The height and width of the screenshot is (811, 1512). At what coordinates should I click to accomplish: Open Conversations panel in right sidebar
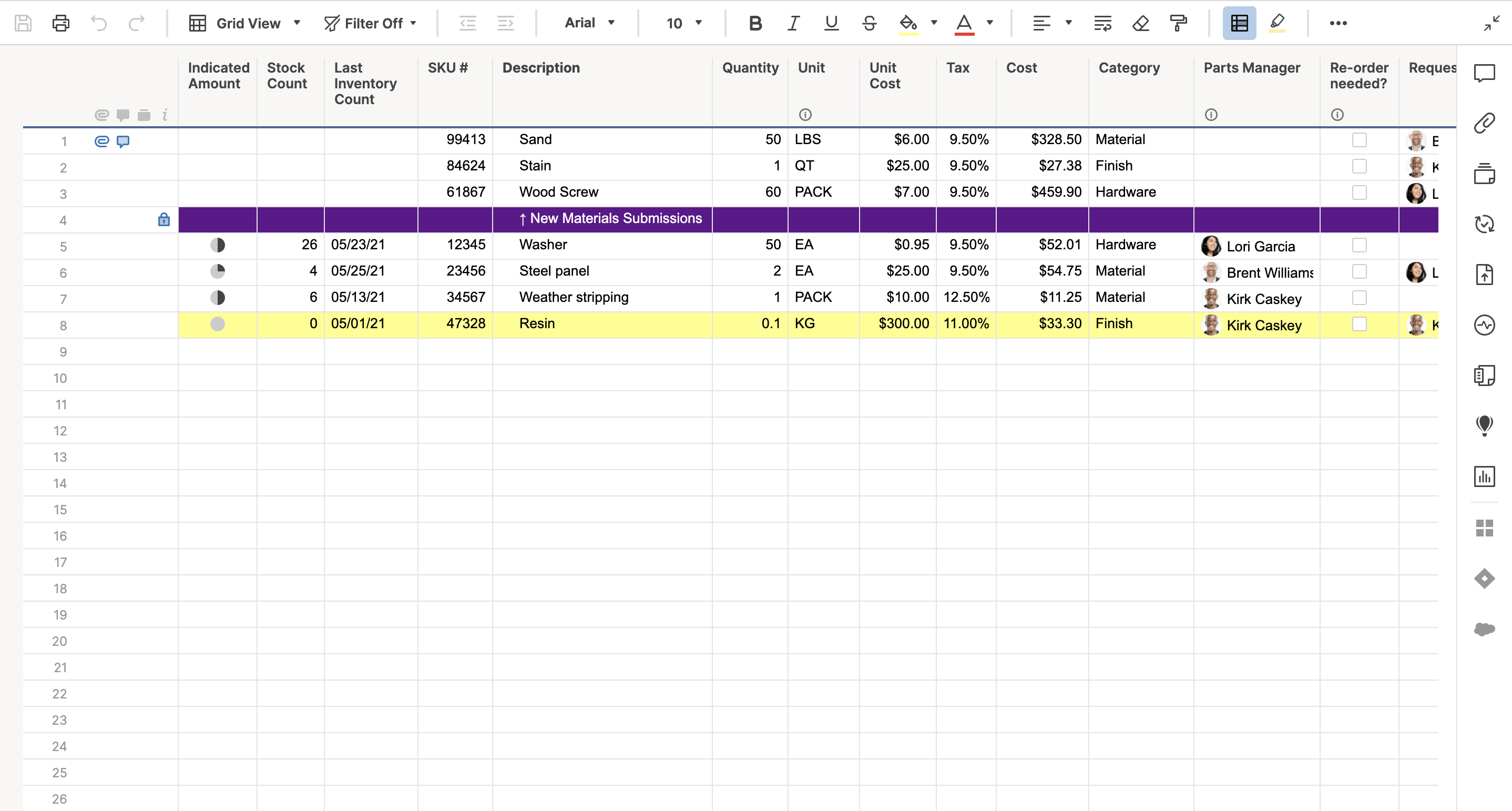coord(1484,74)
